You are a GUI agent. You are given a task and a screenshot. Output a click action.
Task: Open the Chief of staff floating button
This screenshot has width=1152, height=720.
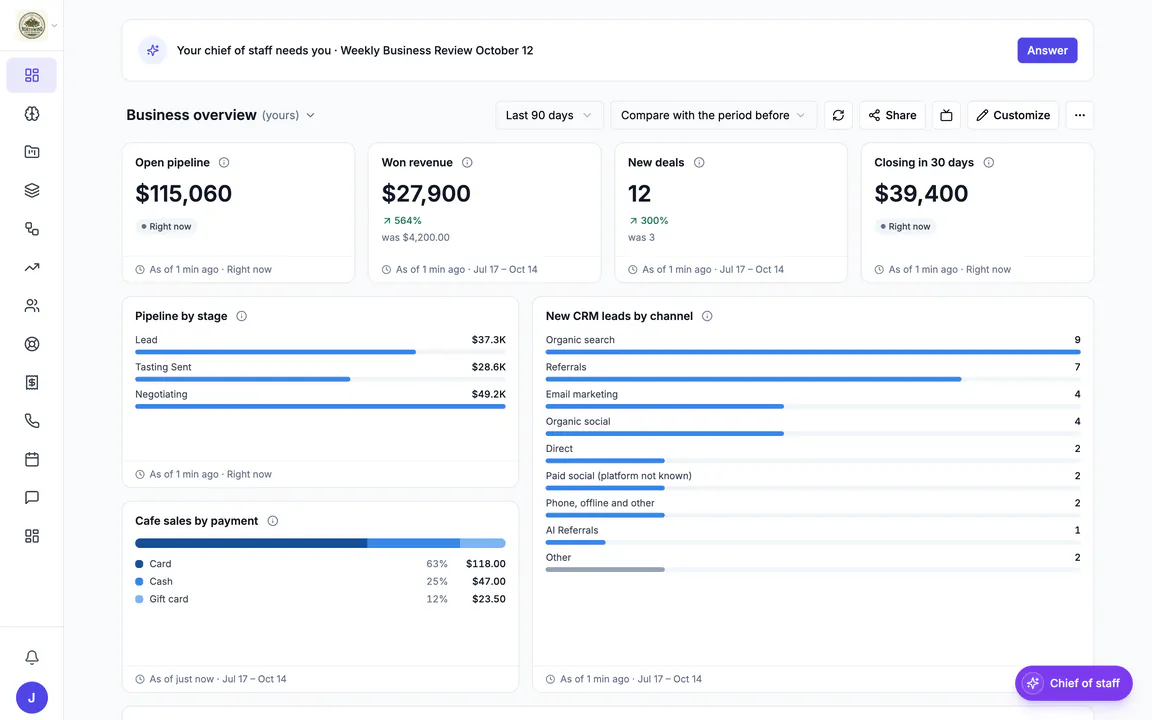pyautogui.click(x=1073, y=683)
